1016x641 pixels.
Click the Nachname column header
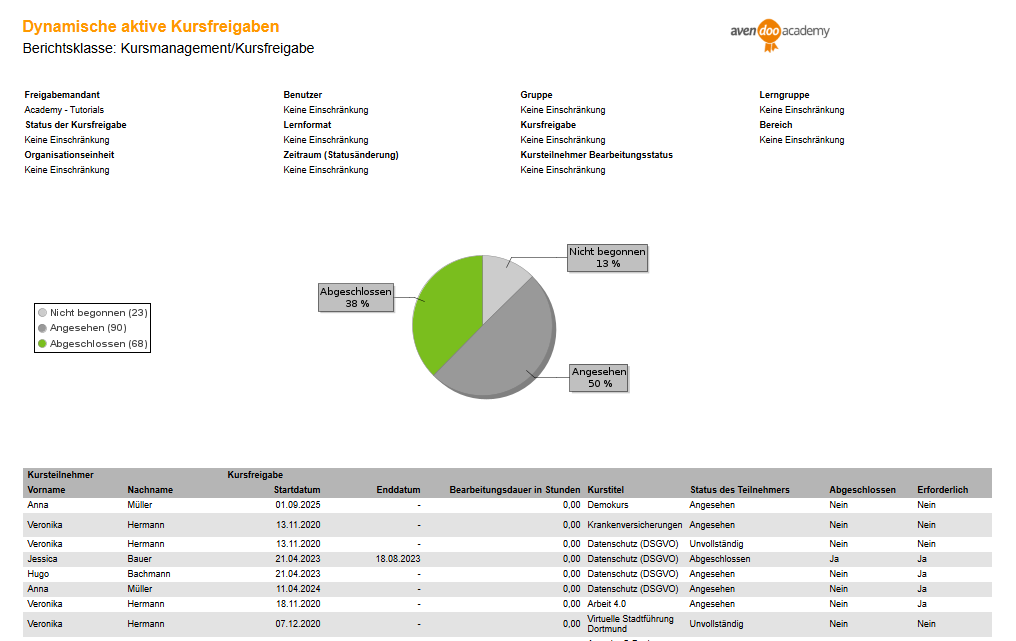point(150,490)
